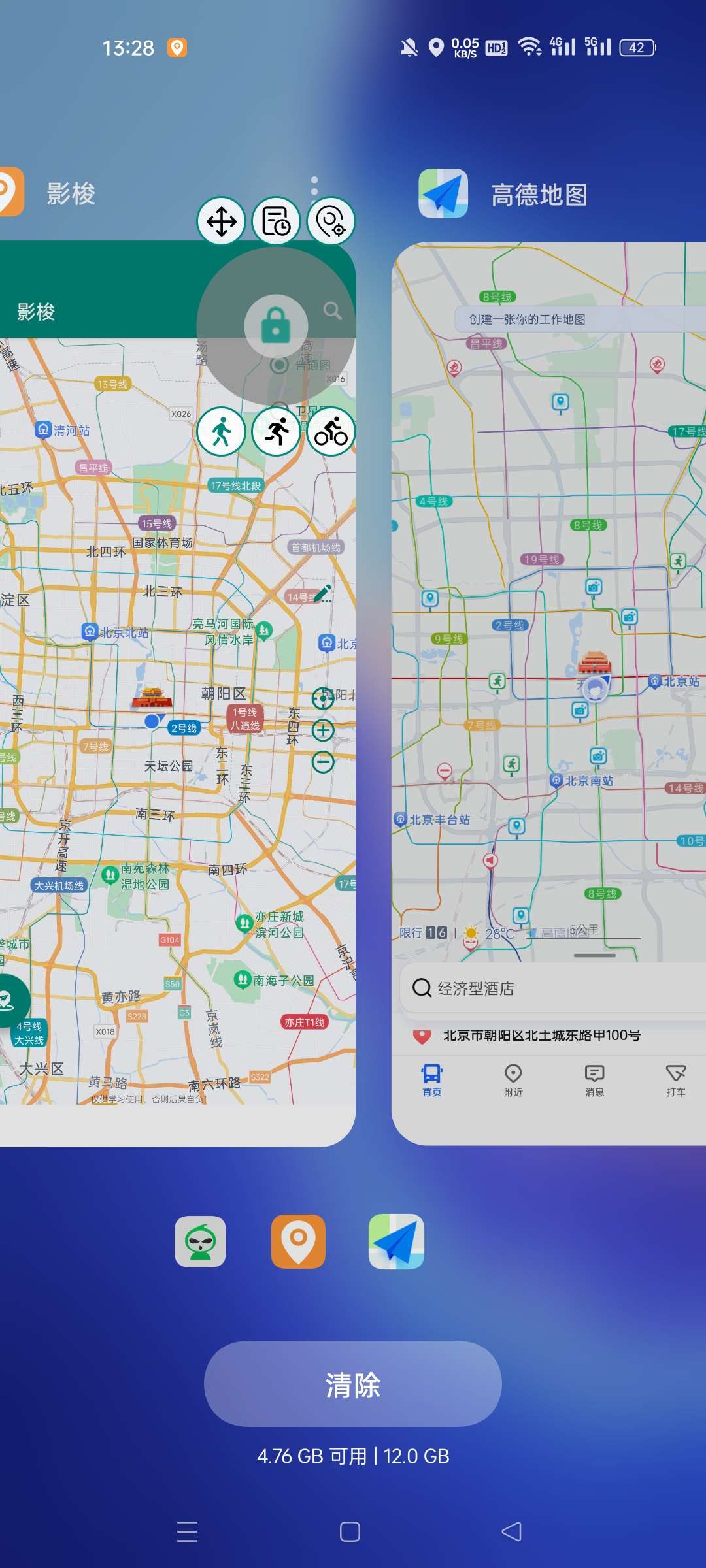Select the walking speed mode icon
The width and height of the screenshot is (706, 1568).
pyautogui.click(x=222, y=432)
